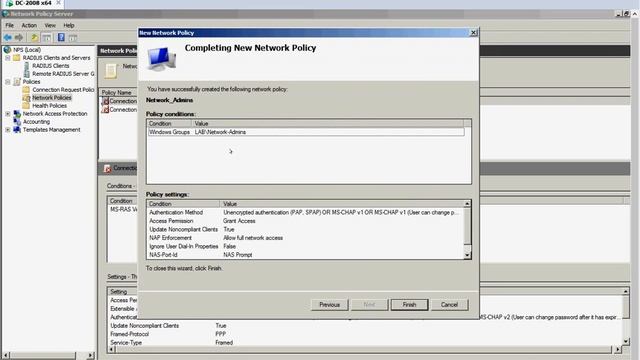Click the Condition header in Policy settings
Image resolution: width=640 pixels, height=360 pixels.
[183, 204]
